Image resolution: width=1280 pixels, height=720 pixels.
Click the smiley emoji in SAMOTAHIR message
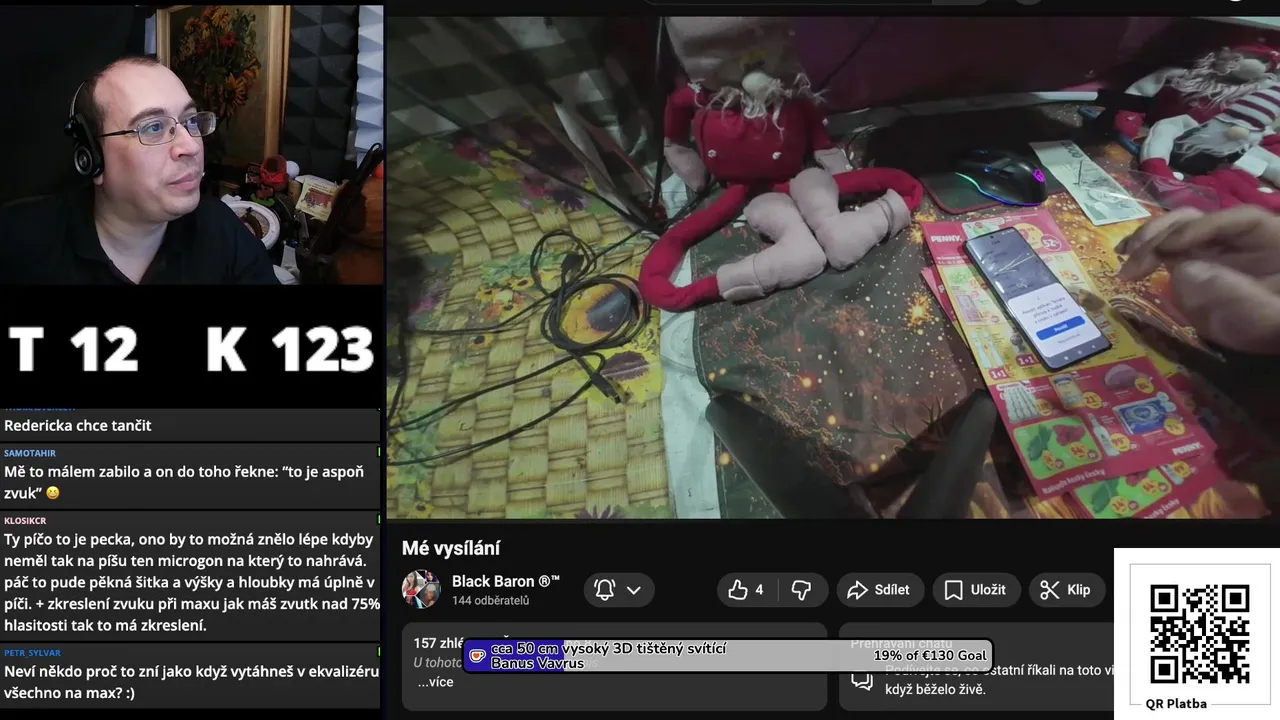53,493
